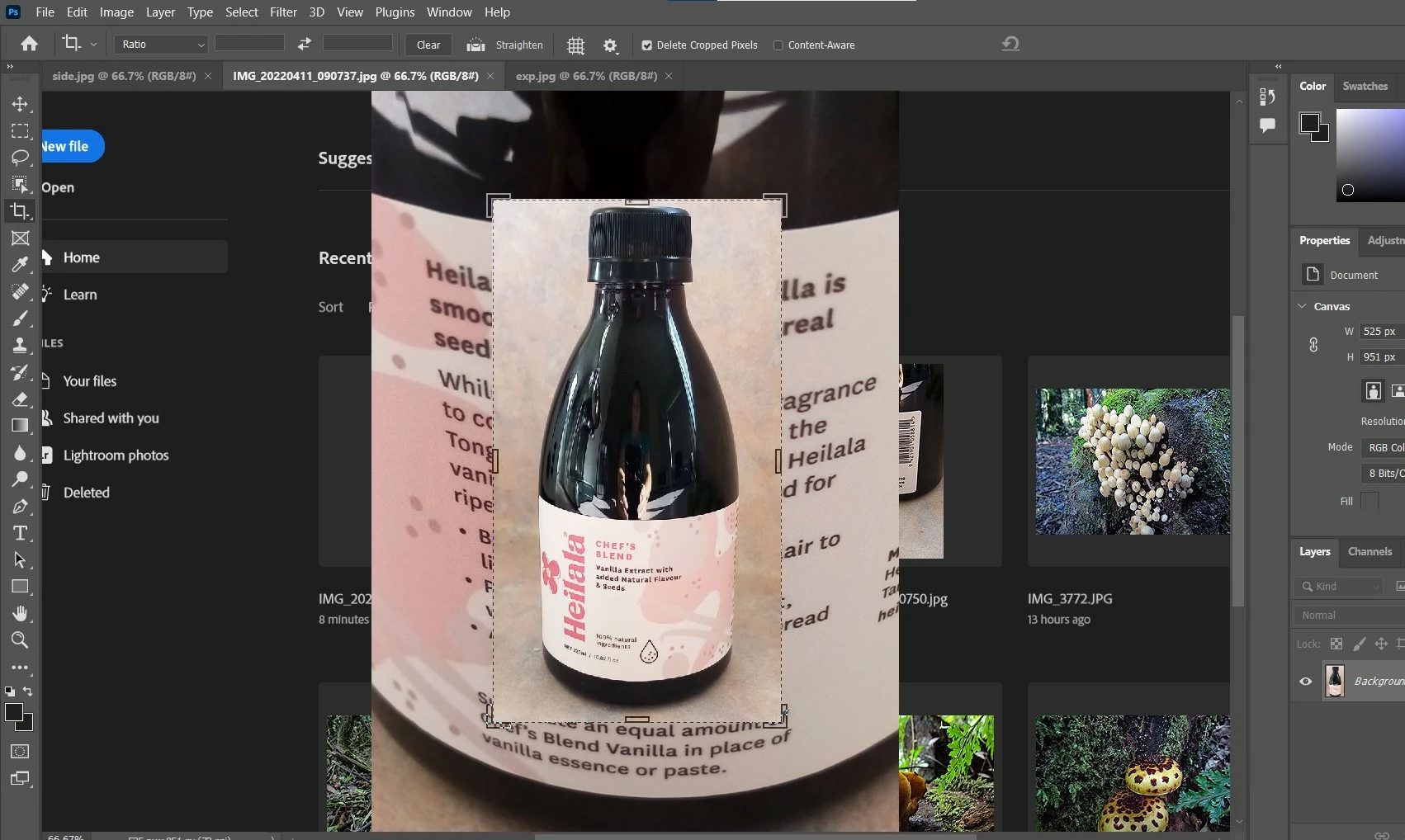The width and height of the screenshot is (1405, 840).
Task: Switch to the Channels tab
Action: click(x=1370, y=551)
